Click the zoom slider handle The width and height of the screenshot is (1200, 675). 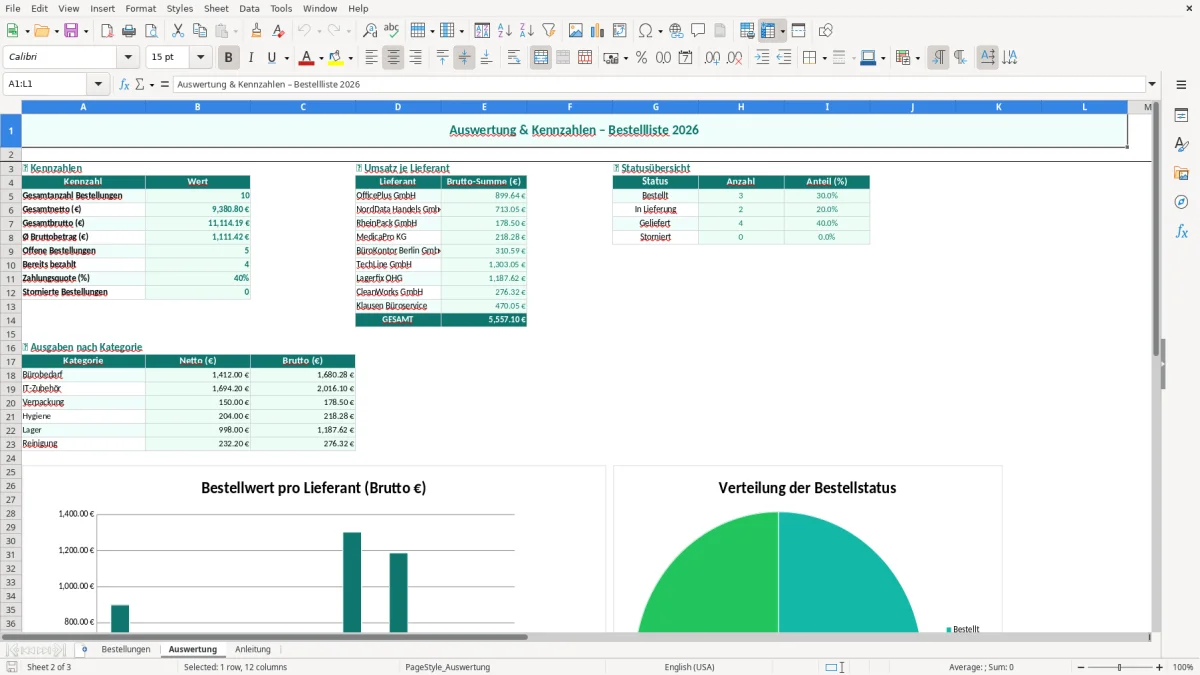pyautogui.click(x=1119, y=667)
